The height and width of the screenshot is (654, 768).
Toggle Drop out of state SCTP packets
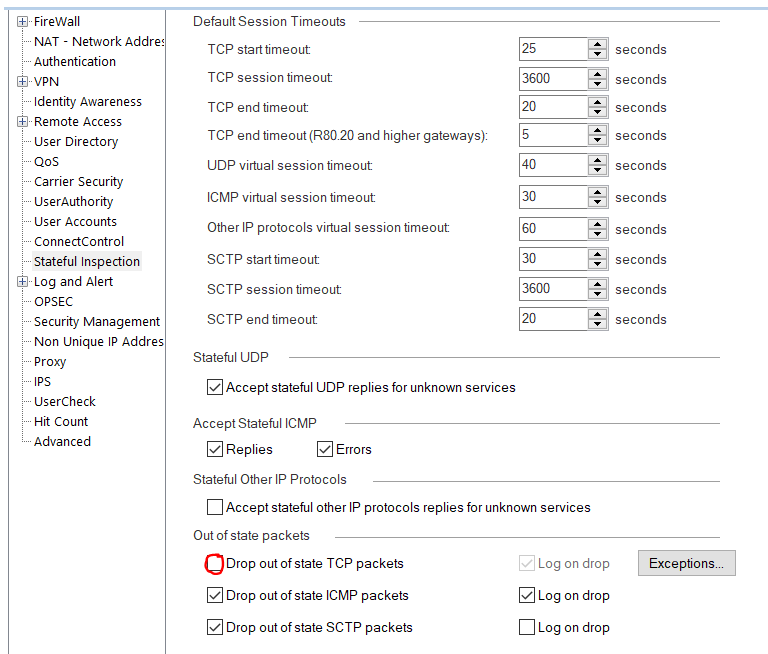pos(214,628)
